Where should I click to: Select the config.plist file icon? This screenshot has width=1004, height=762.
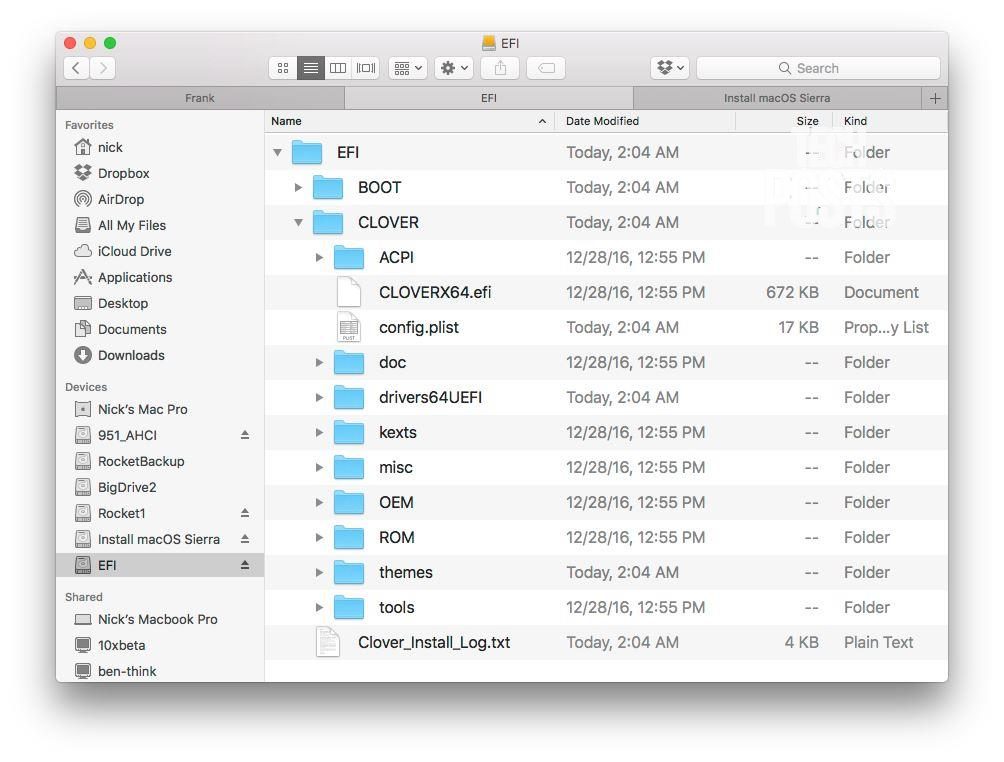(349, 327)
